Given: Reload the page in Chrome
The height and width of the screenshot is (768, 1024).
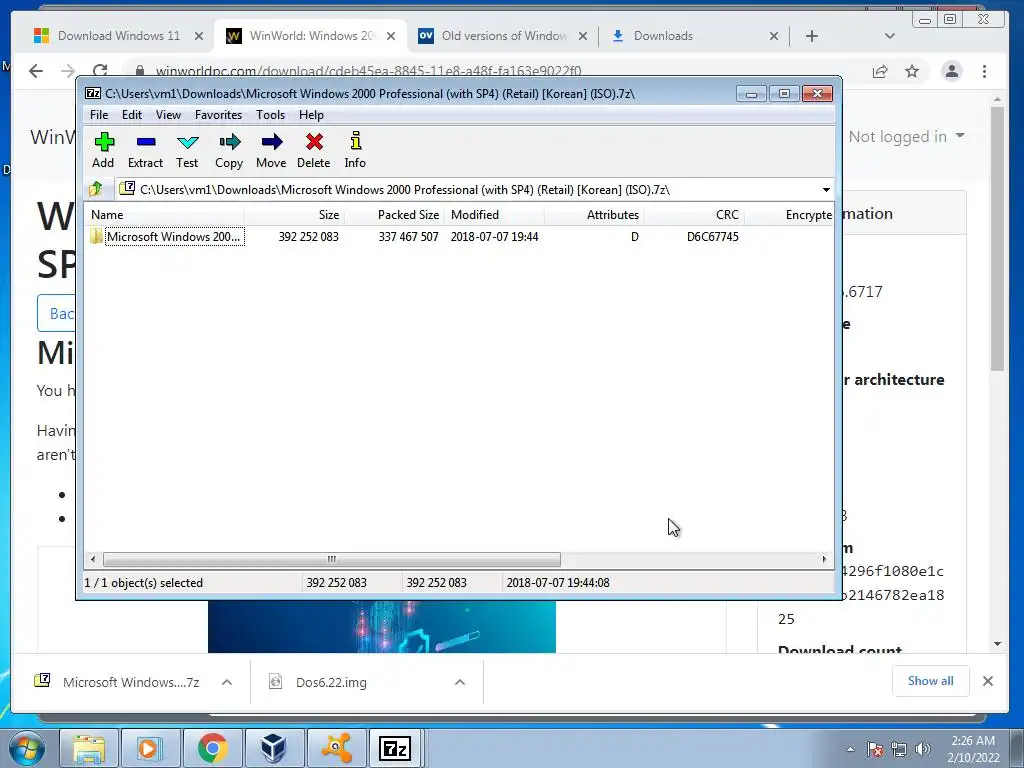Looking at the screenshot, I should click(x=100, y=71).
